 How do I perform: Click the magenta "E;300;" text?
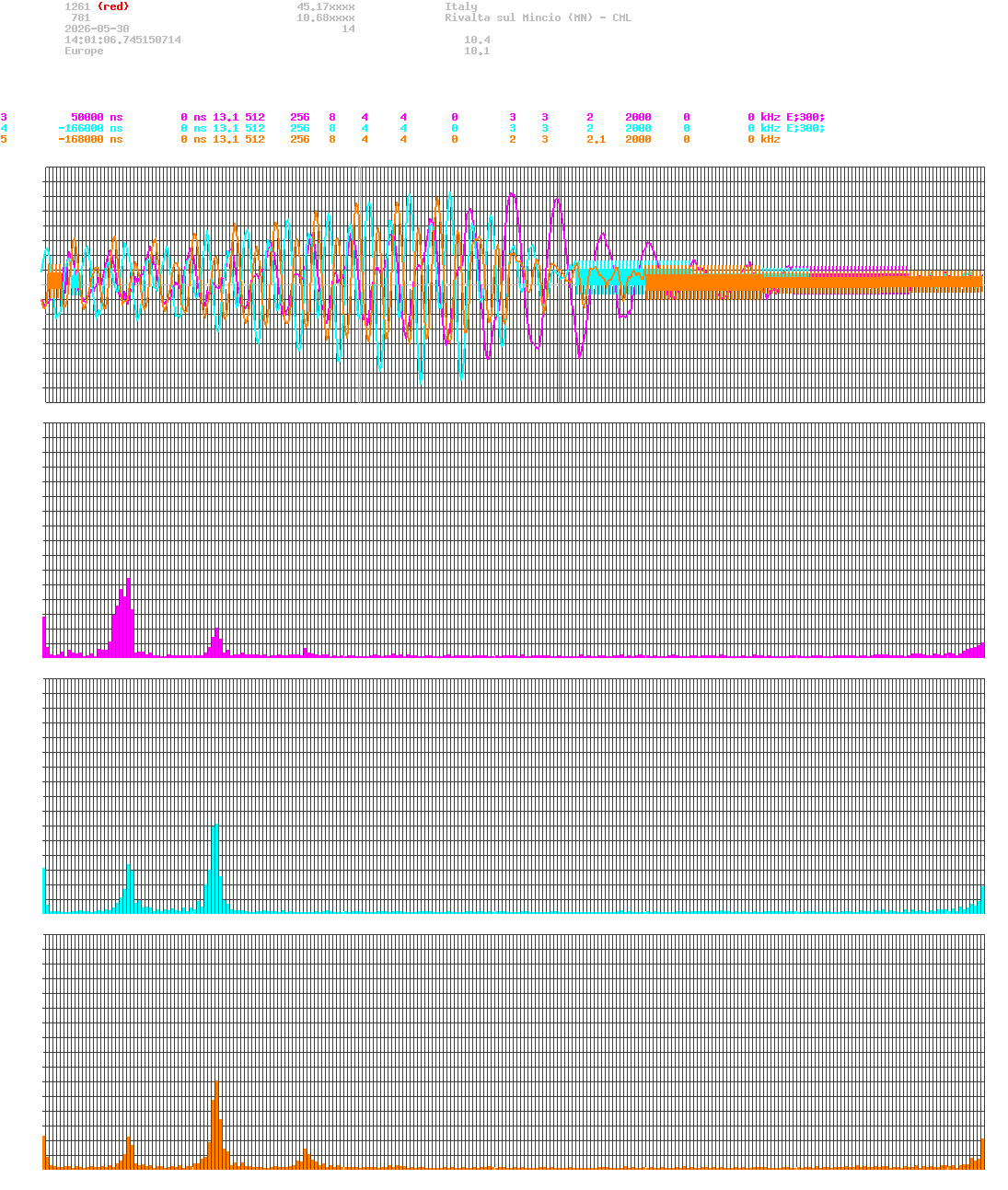click(805, 117)
